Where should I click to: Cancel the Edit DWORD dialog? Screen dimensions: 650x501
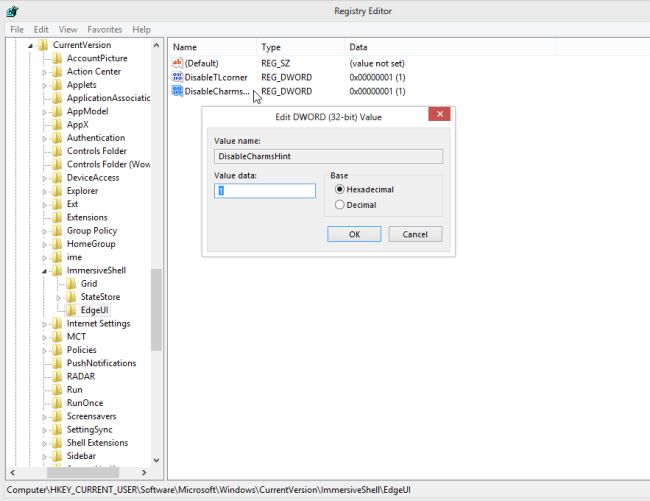415,234
